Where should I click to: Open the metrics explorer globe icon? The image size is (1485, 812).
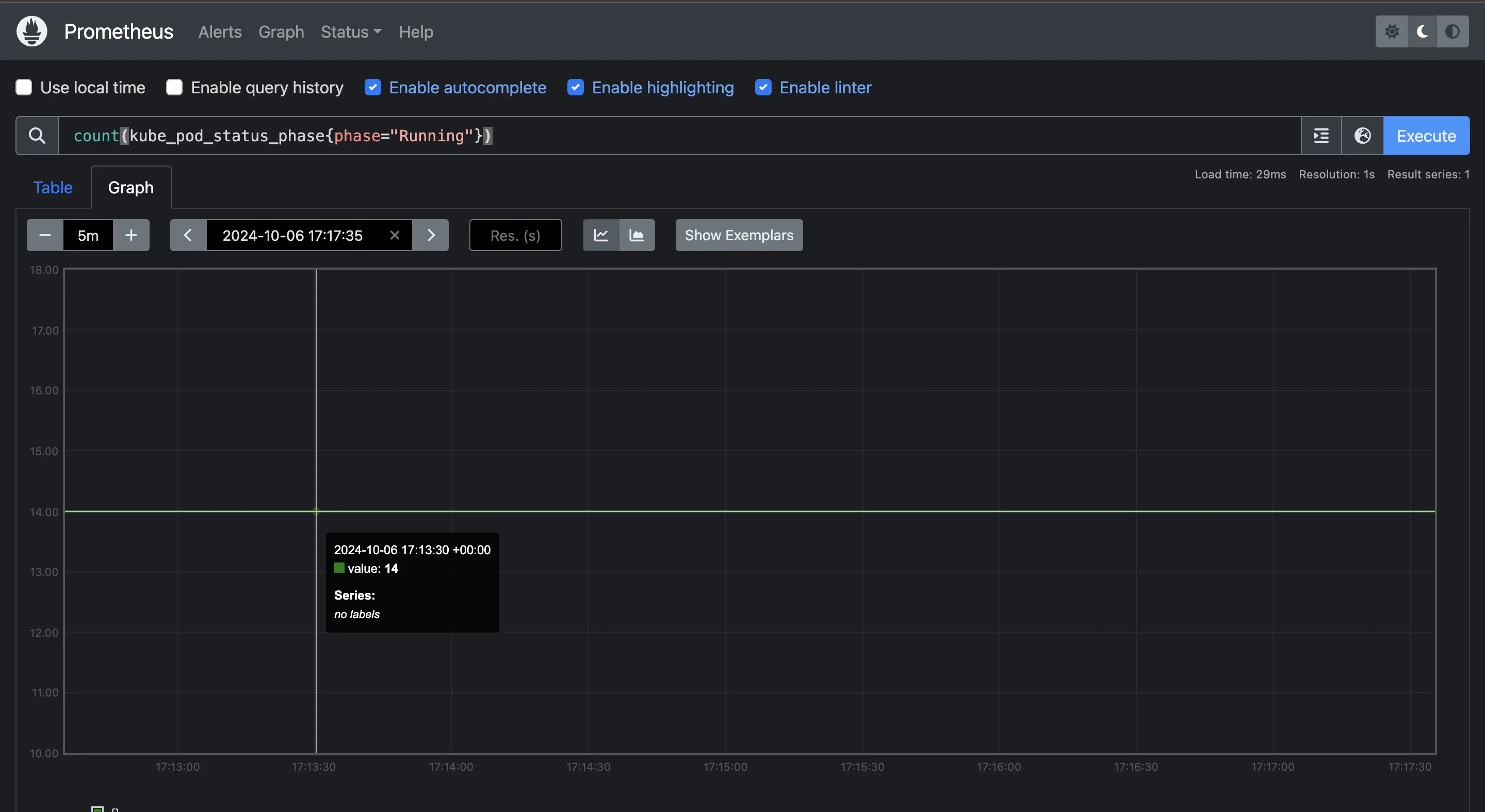point(1362,136)
